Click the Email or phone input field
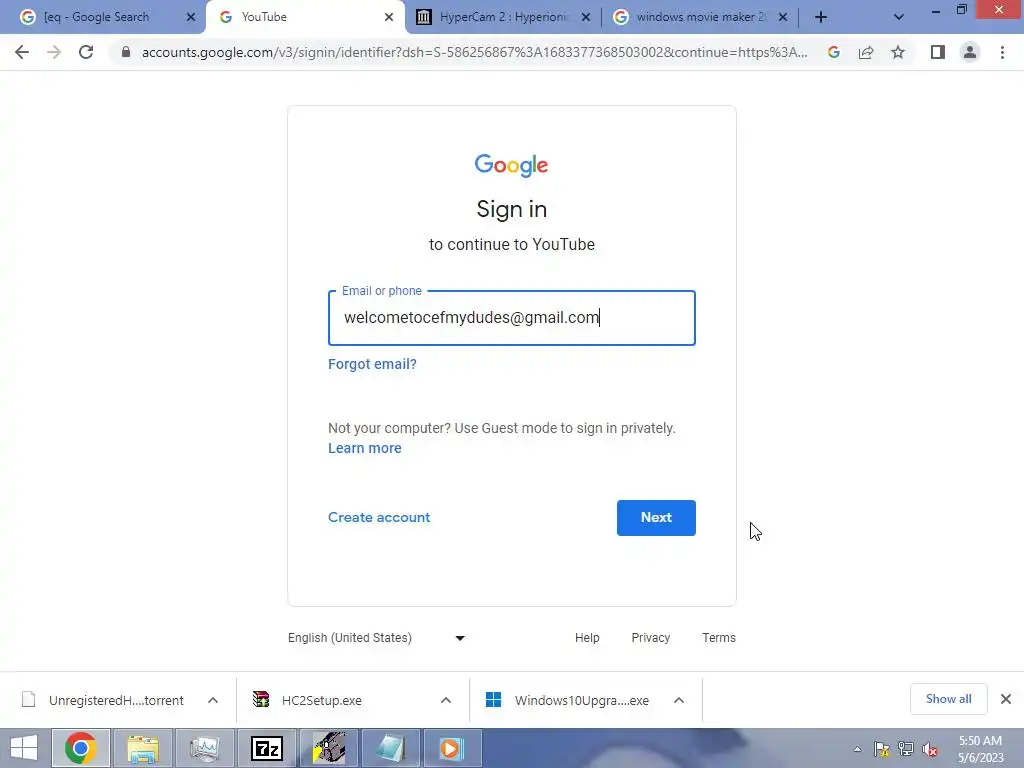 point(511,318)
